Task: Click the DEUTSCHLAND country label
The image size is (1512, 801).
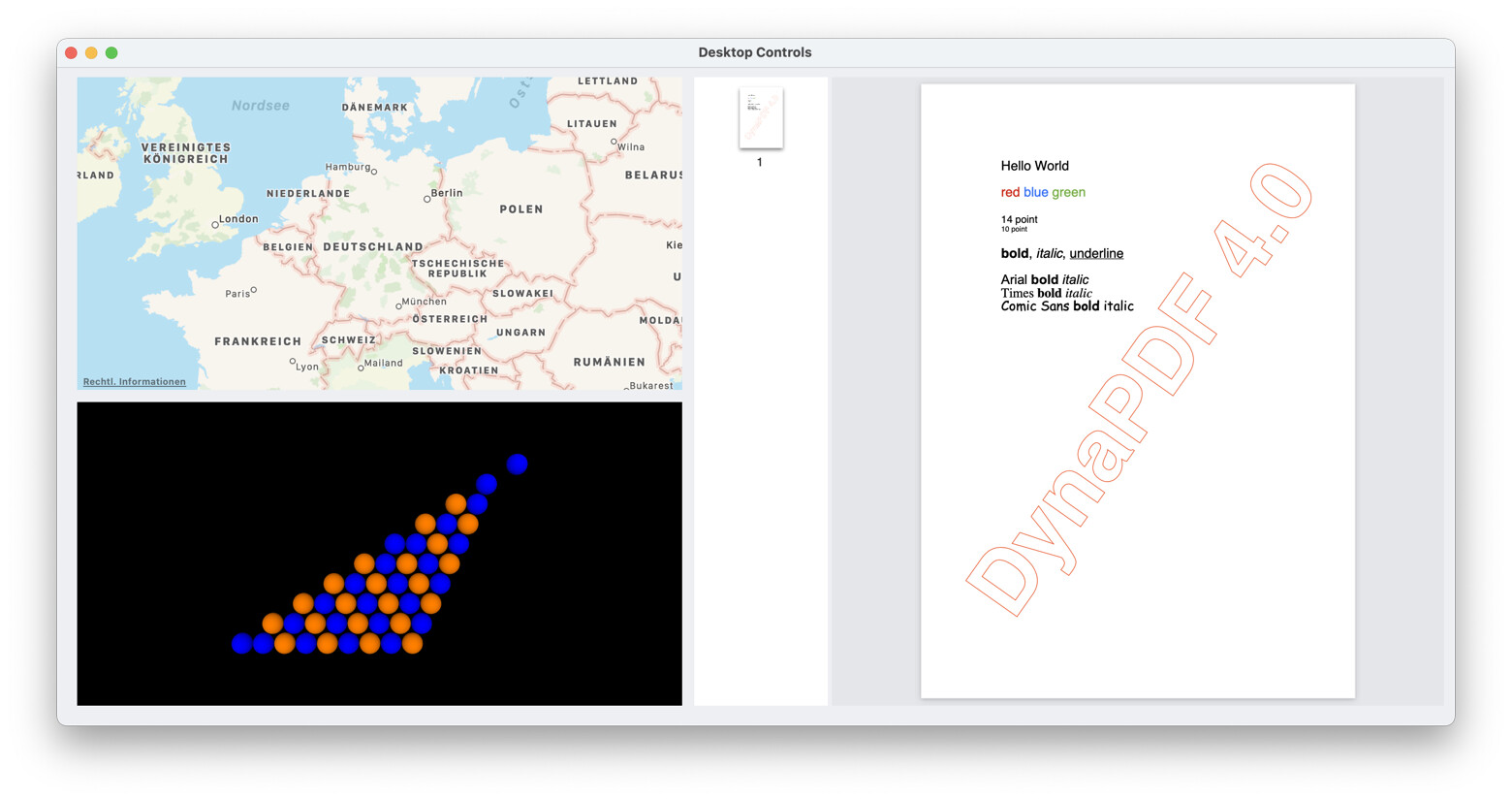Action: coord(372,247)
